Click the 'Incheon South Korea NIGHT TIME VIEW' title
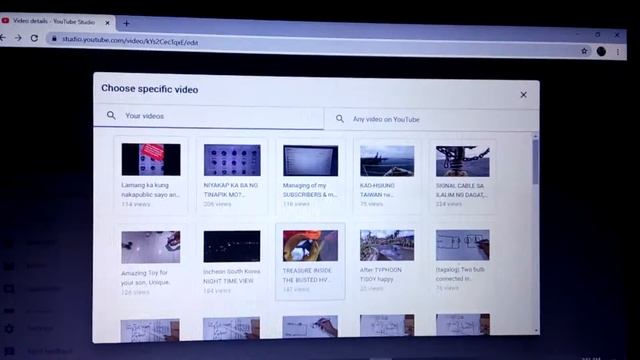640x360 pixels. [x=231, y=276]
